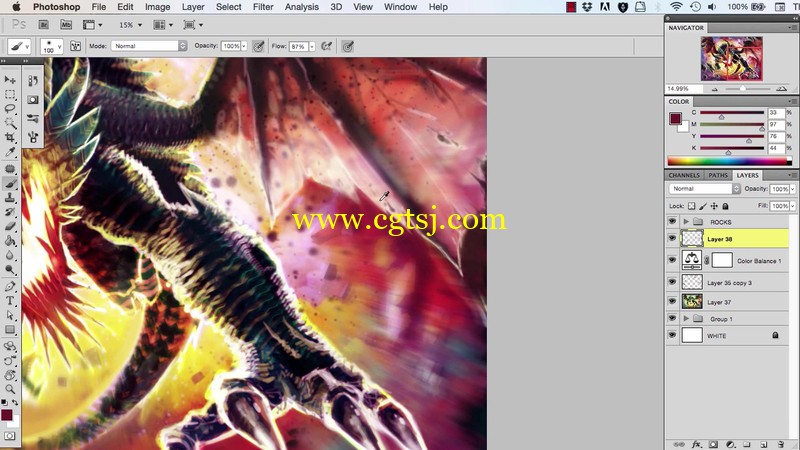Screen dimensions: 800x450
Task: Open the Tool Preset picker
Action: 19,46
